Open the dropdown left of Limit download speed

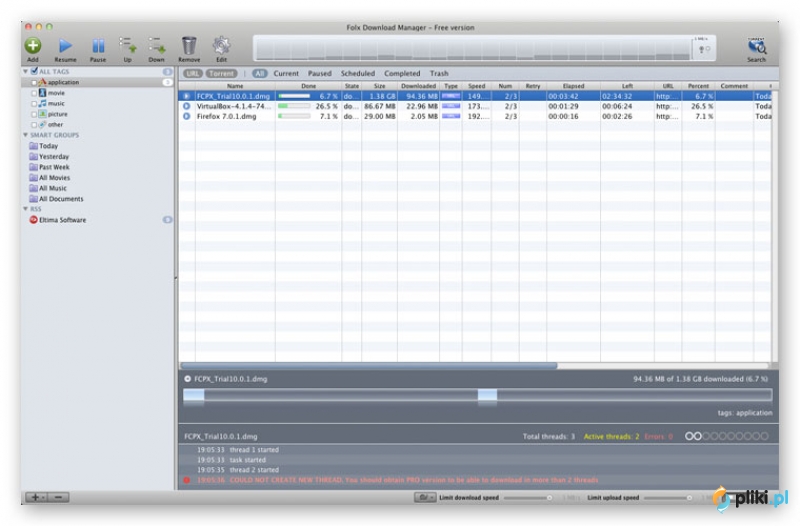coord(425,497)
